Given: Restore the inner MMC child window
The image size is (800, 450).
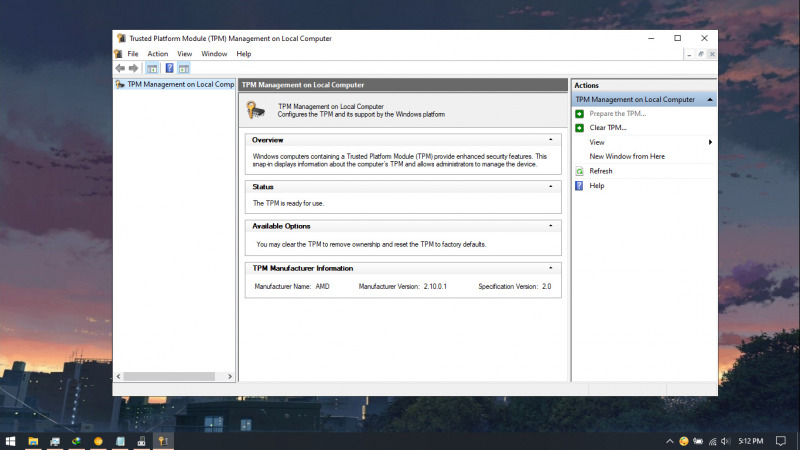Looking at the screenshot, I should coord(701,54).
